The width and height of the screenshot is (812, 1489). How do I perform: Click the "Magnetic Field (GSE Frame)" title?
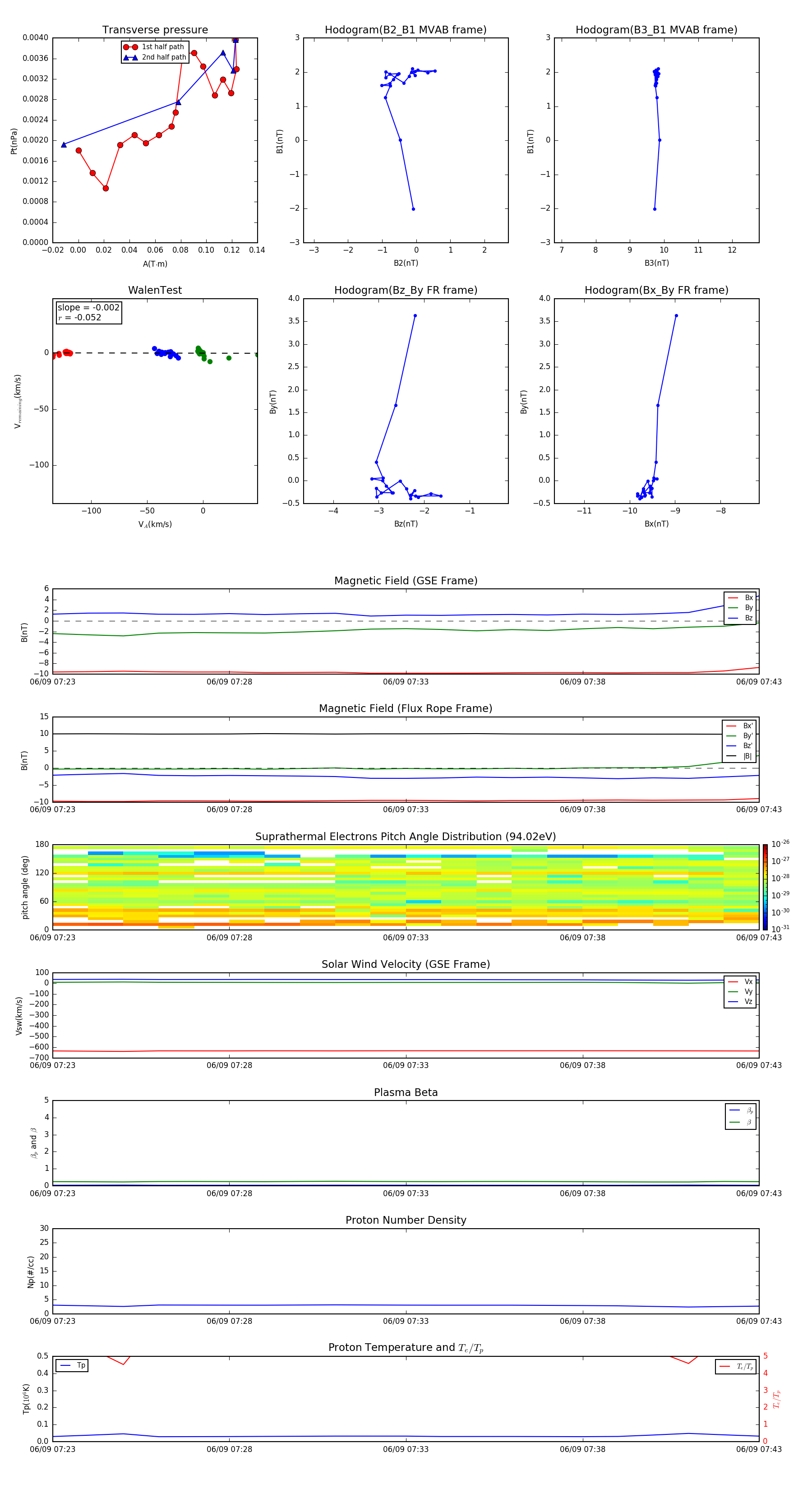tap(406, 581)
